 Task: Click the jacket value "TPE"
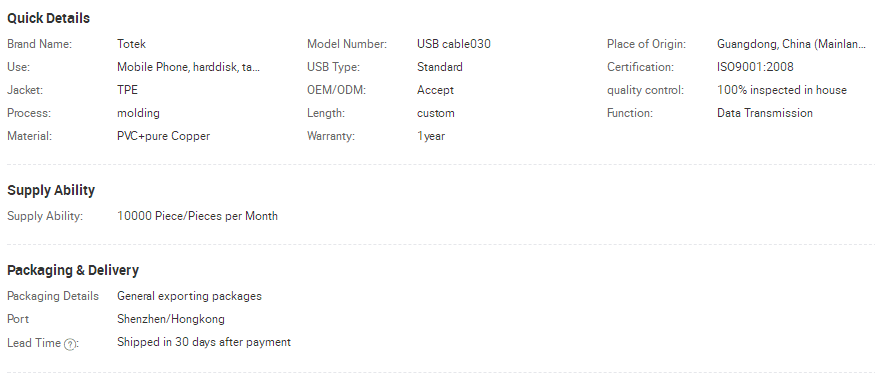point(127,90)
